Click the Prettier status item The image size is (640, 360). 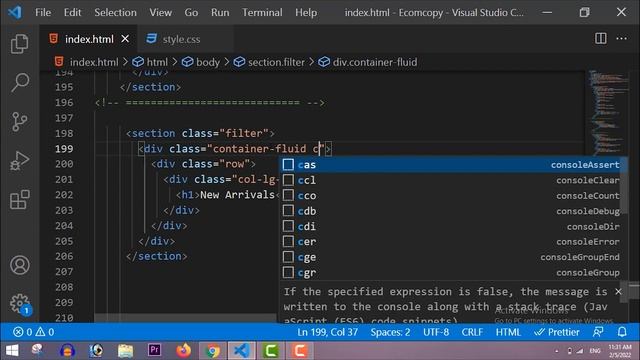[x=557, y=332]
